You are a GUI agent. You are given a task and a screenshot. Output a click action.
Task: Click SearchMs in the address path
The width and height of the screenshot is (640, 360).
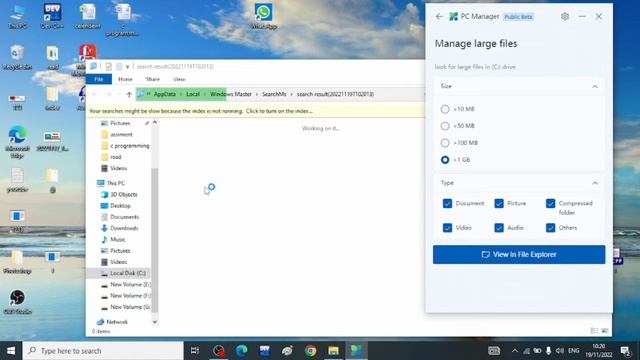click(274, 94)
